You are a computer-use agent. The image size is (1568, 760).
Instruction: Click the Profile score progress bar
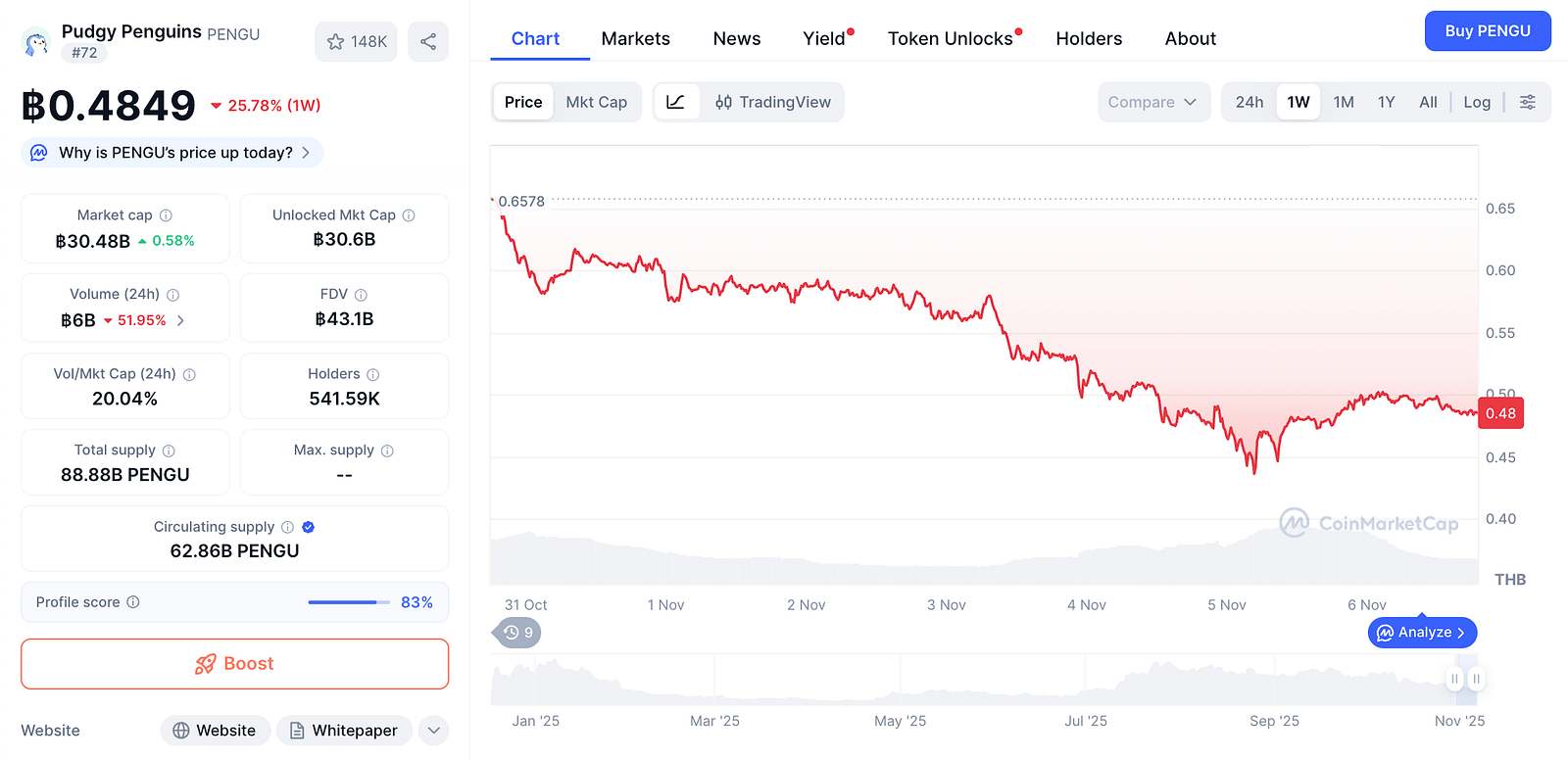(349, 602)
